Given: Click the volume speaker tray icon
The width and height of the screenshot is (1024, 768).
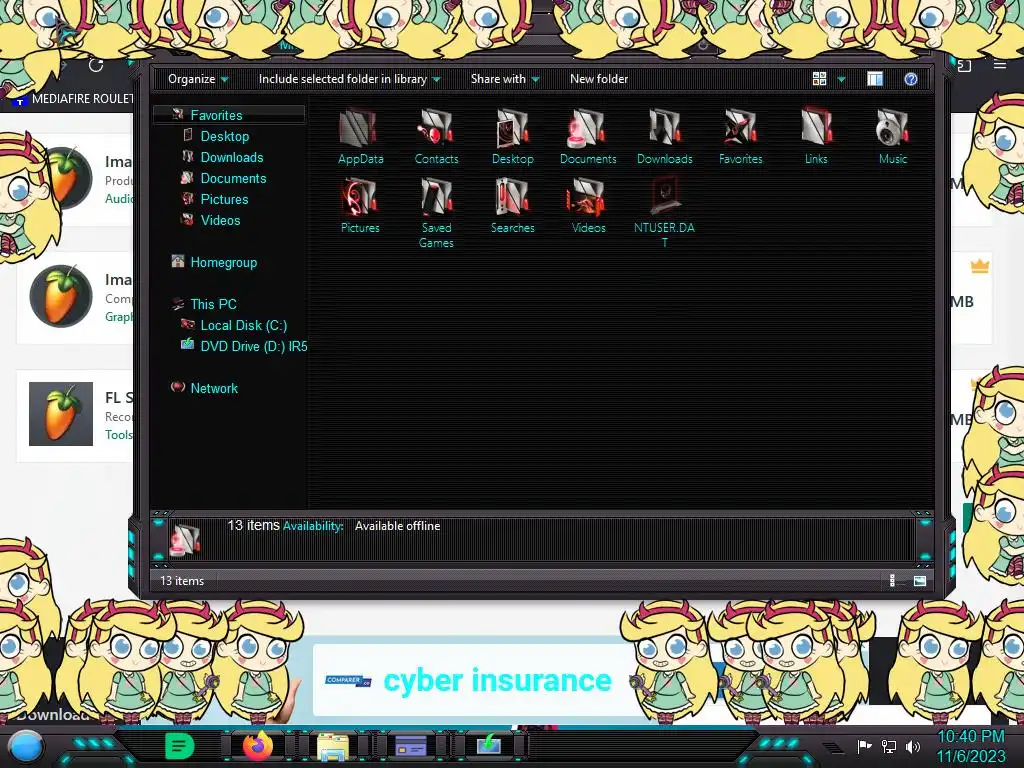Looking at the screenshot, I should click(x=913, y=746).
